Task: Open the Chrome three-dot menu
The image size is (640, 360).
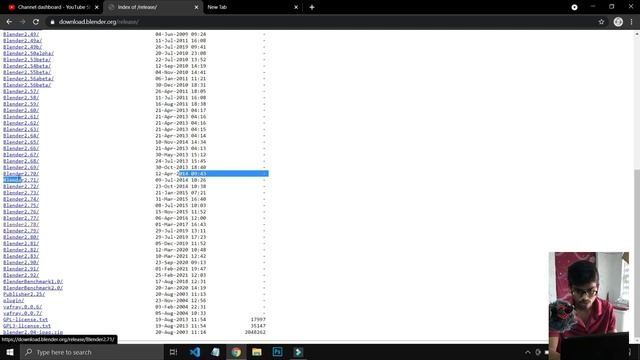Action: point(631,22)
